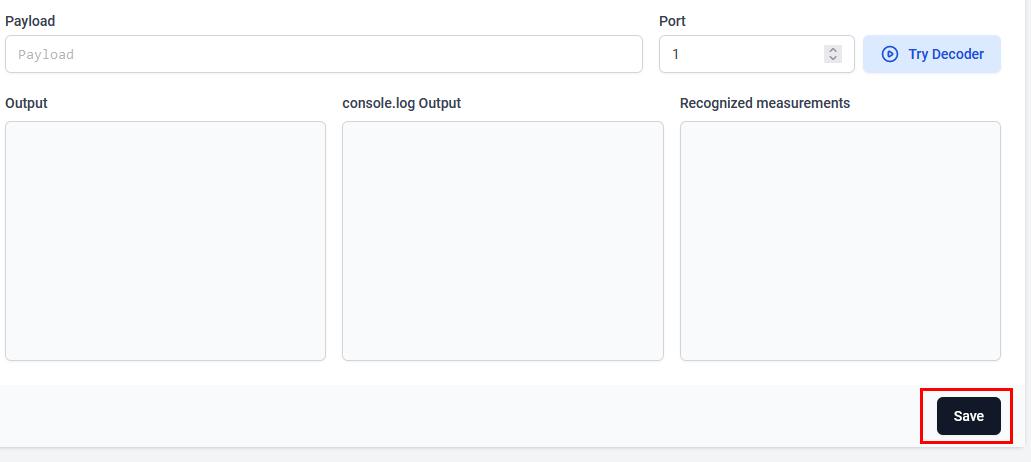
Task: Click the console.log Output heading
Action: [x=401, y=103]
